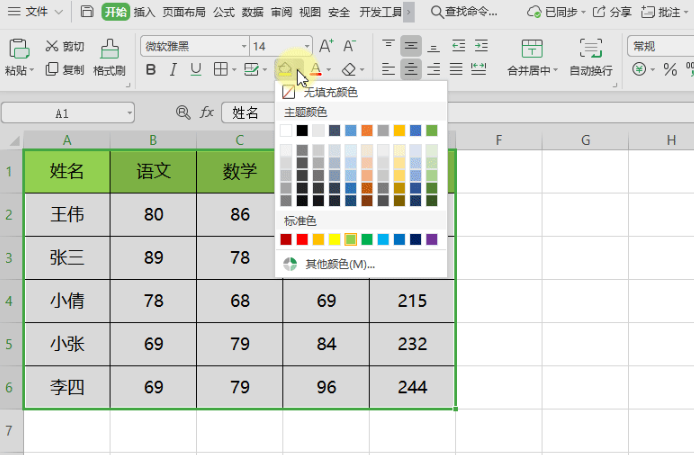Pick the black theme color swatch
694x455 pixels.
point(302,131)
